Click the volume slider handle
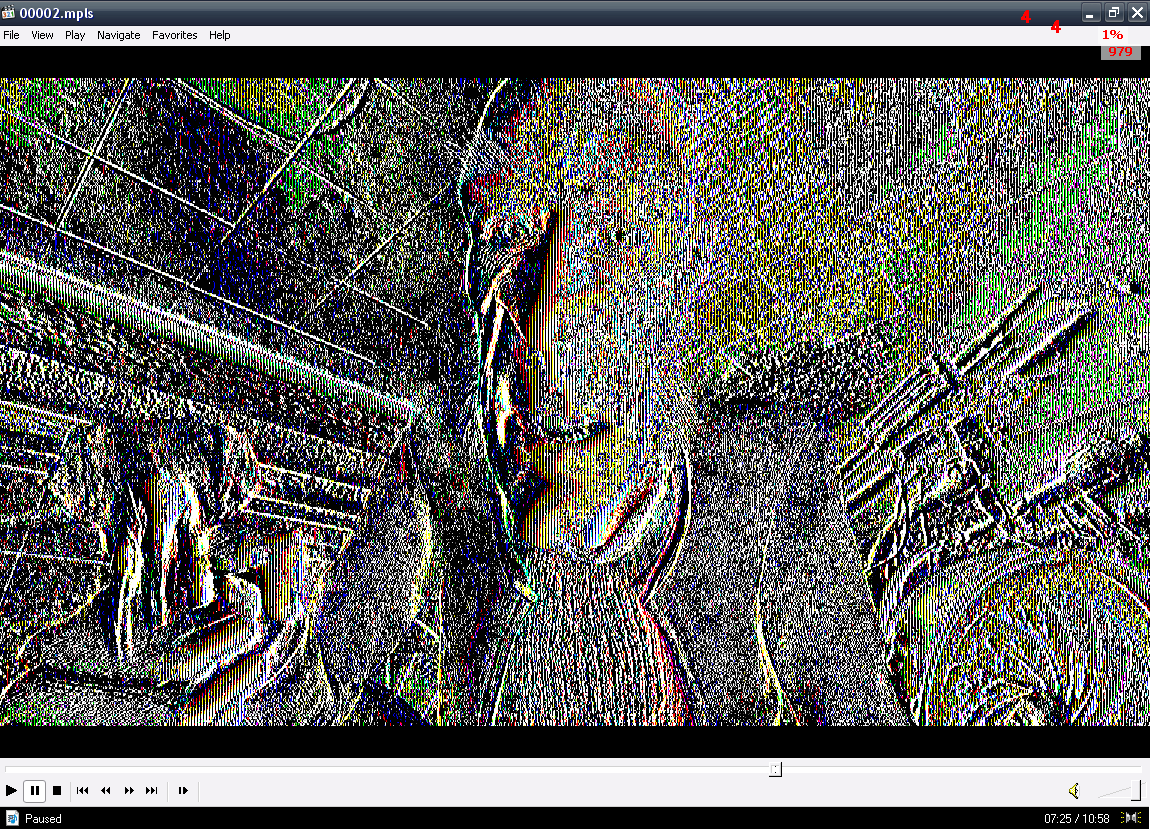The width and height of the screenshot is (1150, 829). coord(1135,790)
